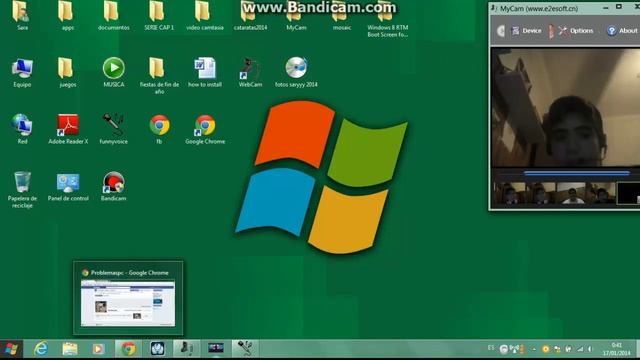Click the live webcam preview in MyCam
This screenshot has height=360, width=640.
[565, 108]
